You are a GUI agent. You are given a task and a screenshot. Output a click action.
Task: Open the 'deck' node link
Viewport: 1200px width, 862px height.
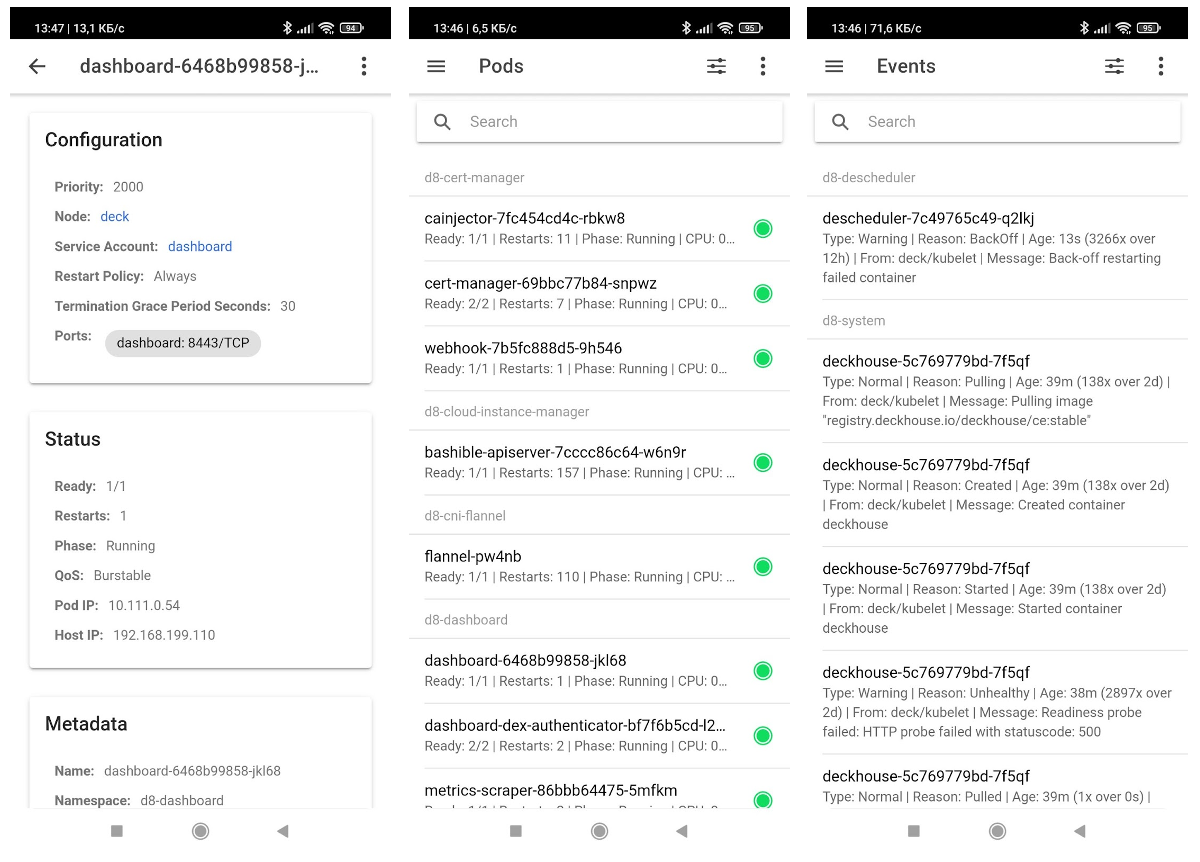coord(115,217)
